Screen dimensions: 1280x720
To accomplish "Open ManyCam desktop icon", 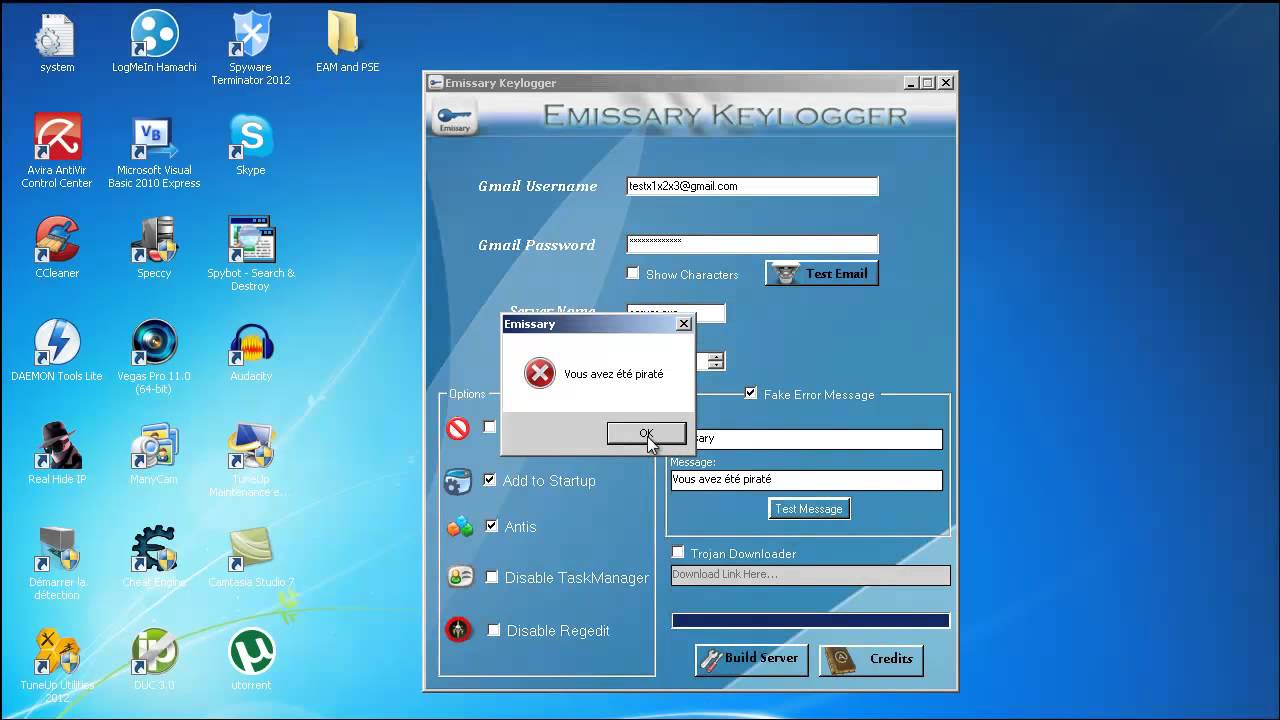I will [154, 454].
